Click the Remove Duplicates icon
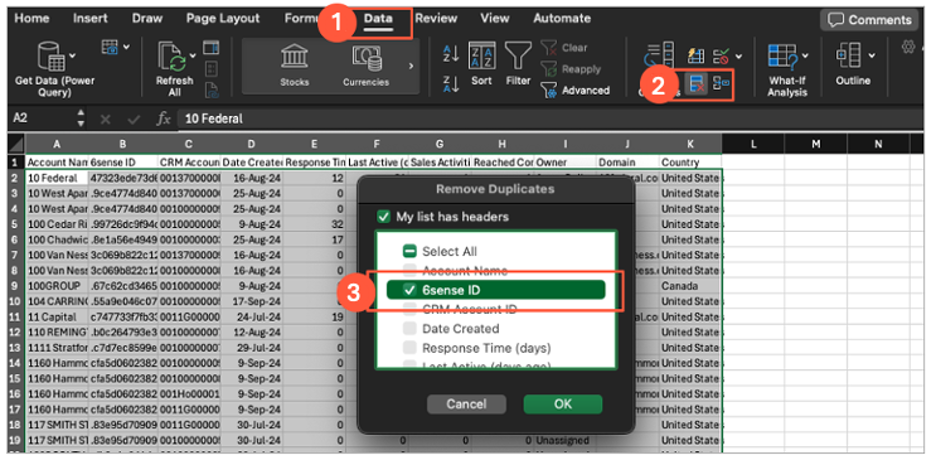 pyautogui.click(x=695, y=85)
